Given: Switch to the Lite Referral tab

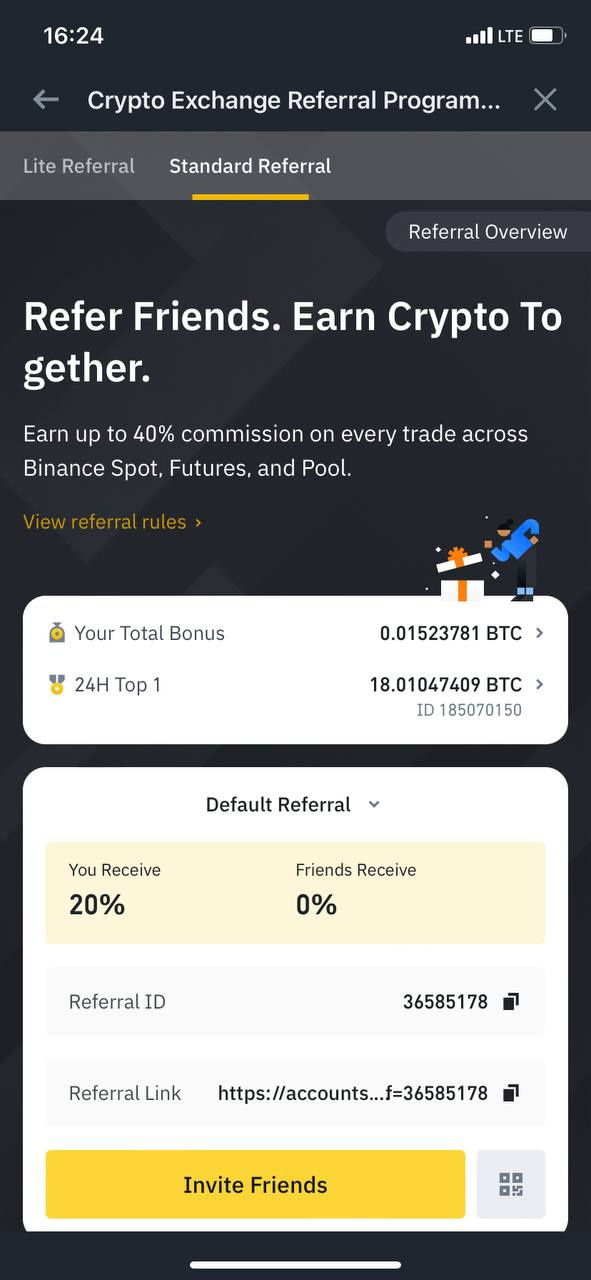Looking at the screenshot, I should (x=79, y=166).
